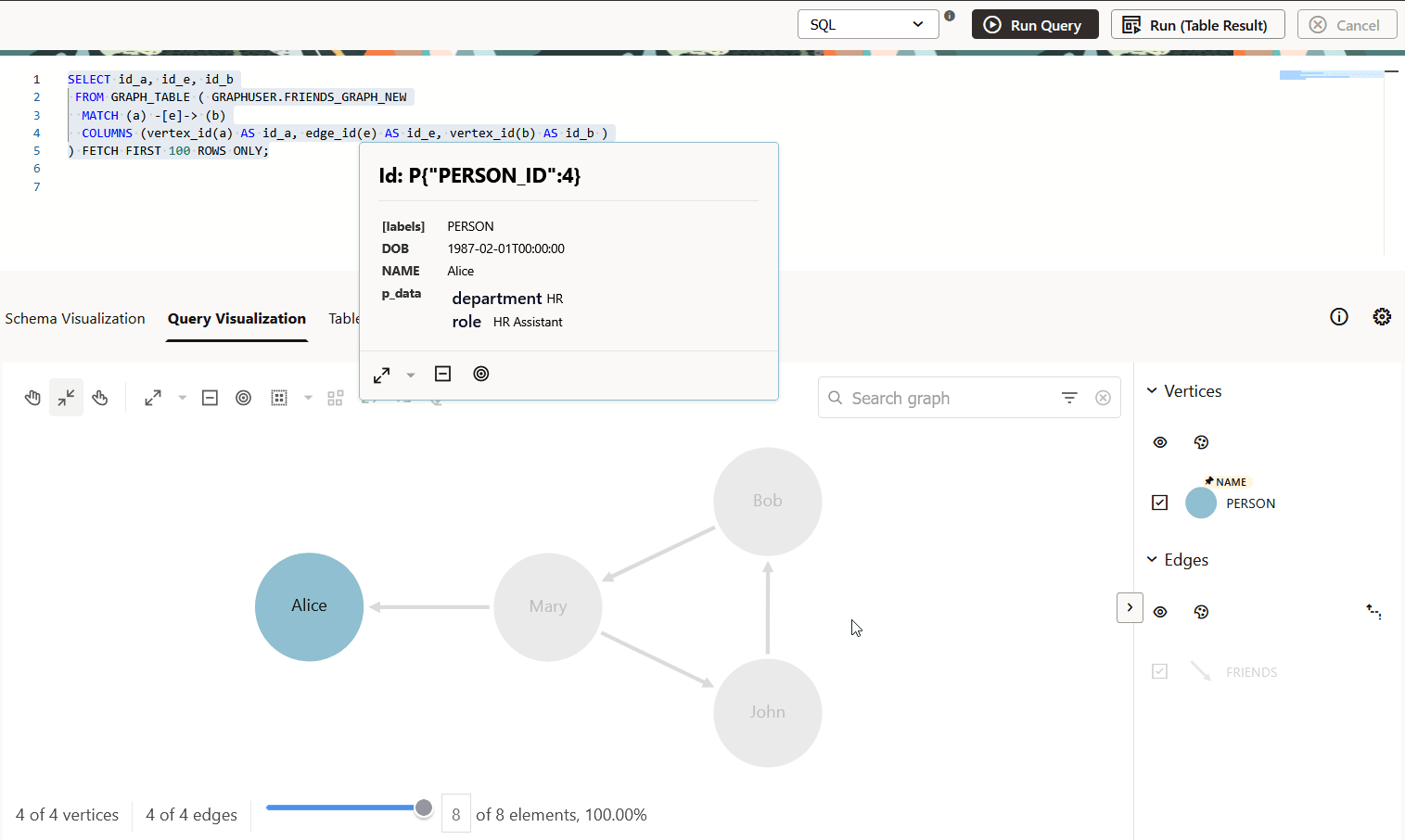
Task: Open the vertices color palette icon
Action: point(1201,442)
